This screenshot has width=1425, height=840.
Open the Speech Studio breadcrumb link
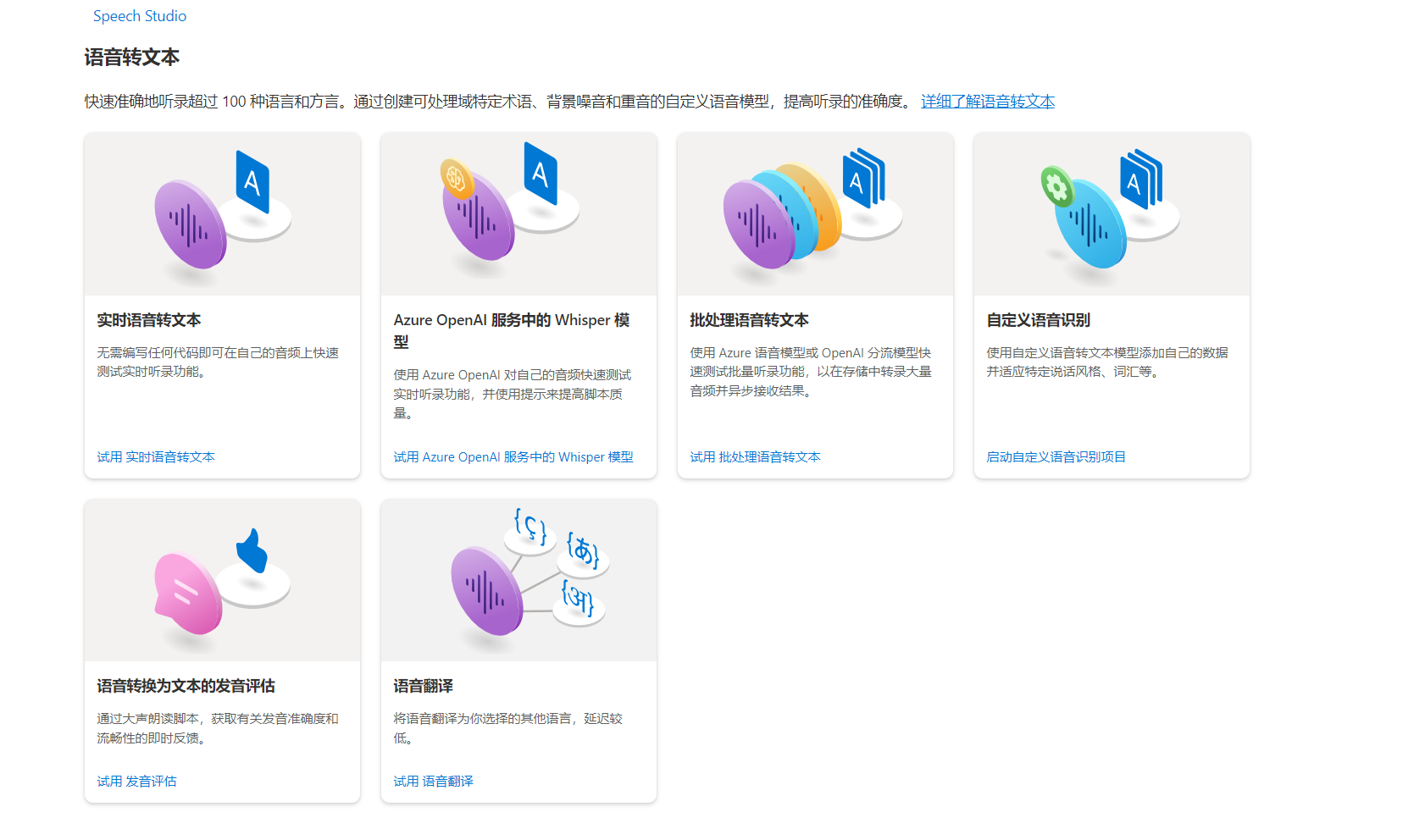tap(140, 16)
